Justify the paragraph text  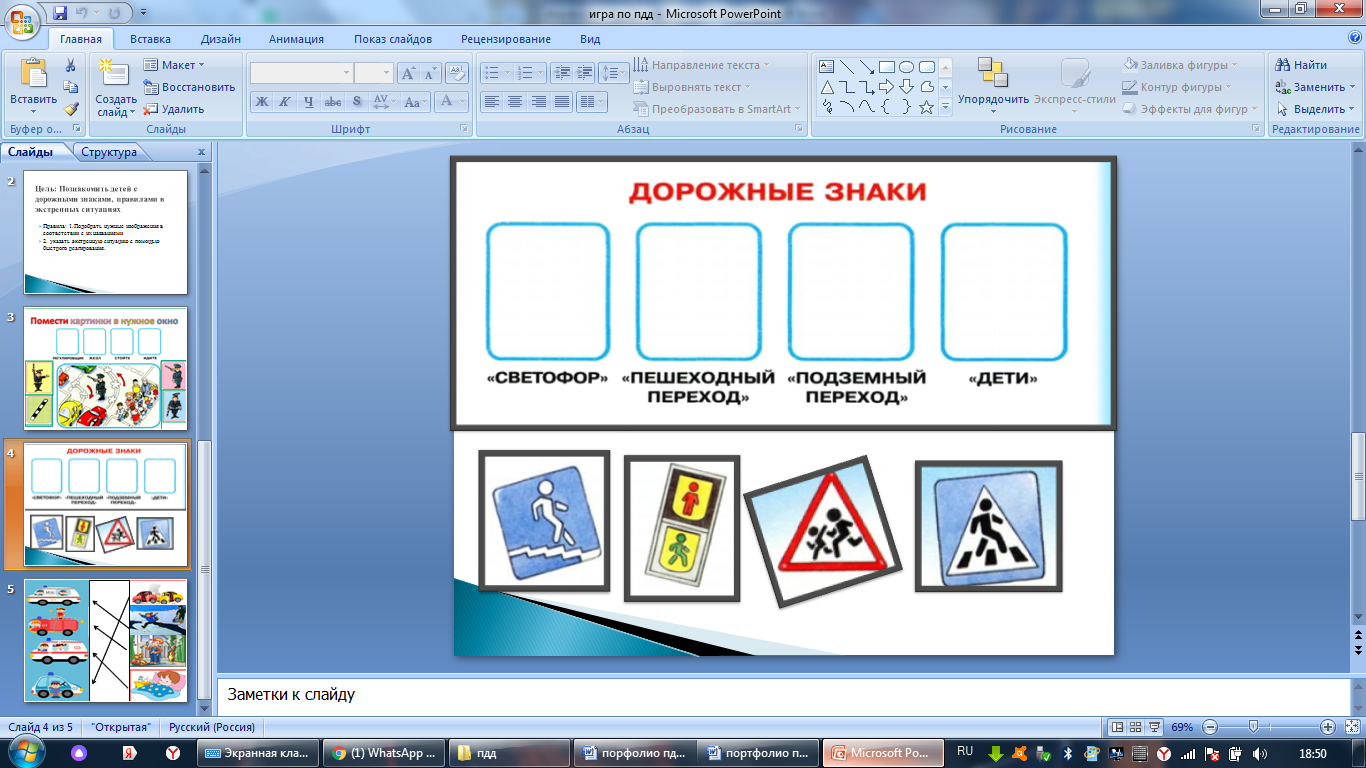click(563, 101)
